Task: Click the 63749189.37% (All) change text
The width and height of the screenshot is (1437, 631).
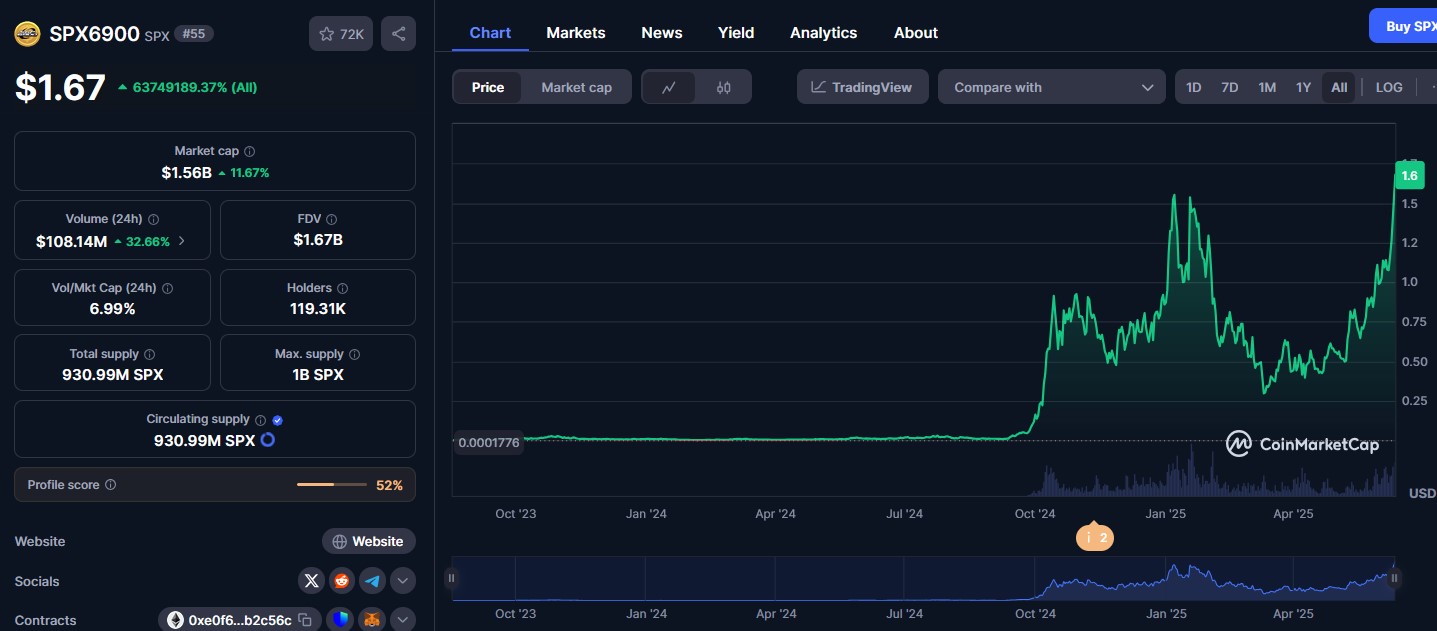Action: 195,87
